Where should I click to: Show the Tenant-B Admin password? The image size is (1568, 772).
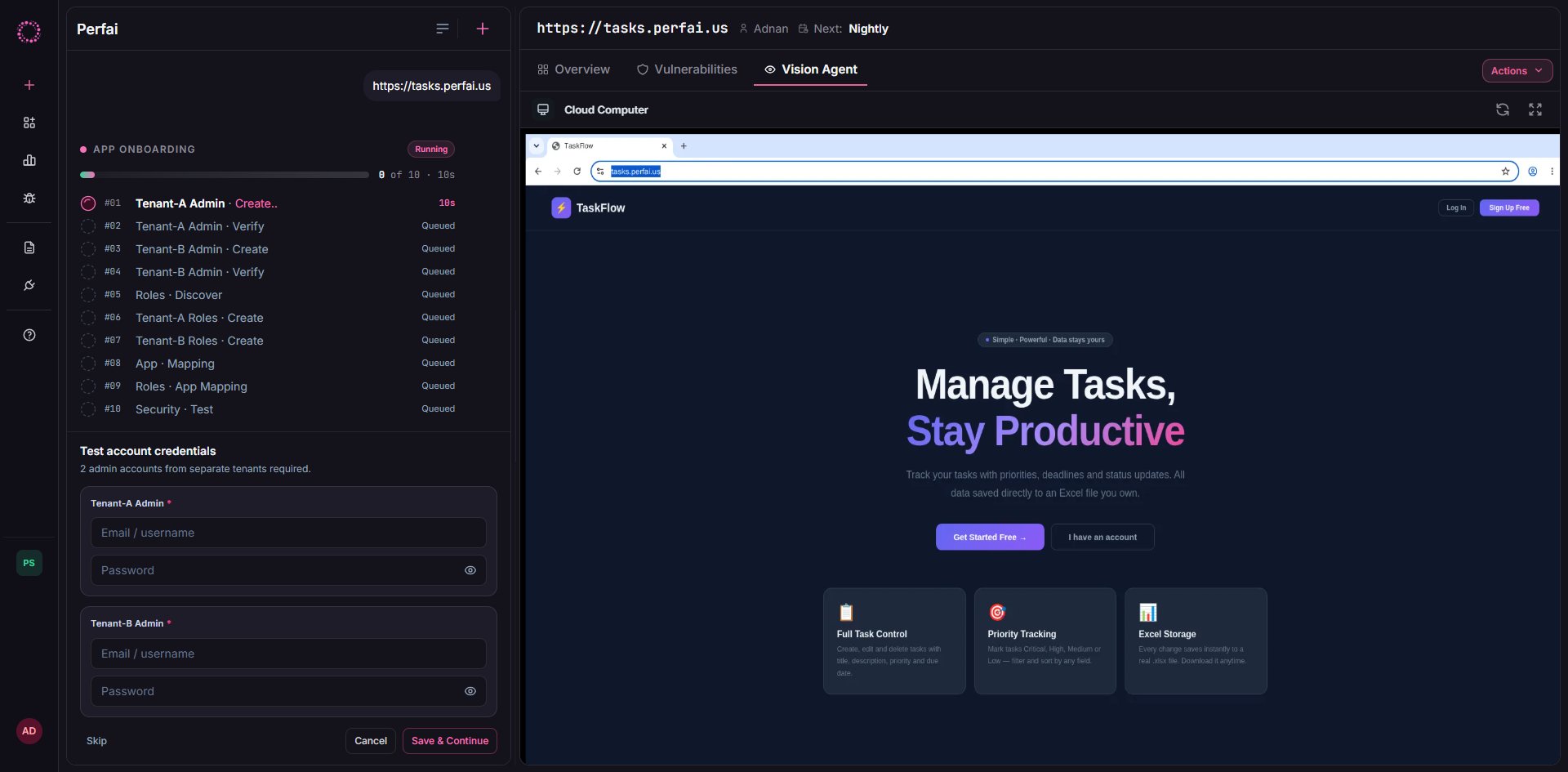point(470,691)
